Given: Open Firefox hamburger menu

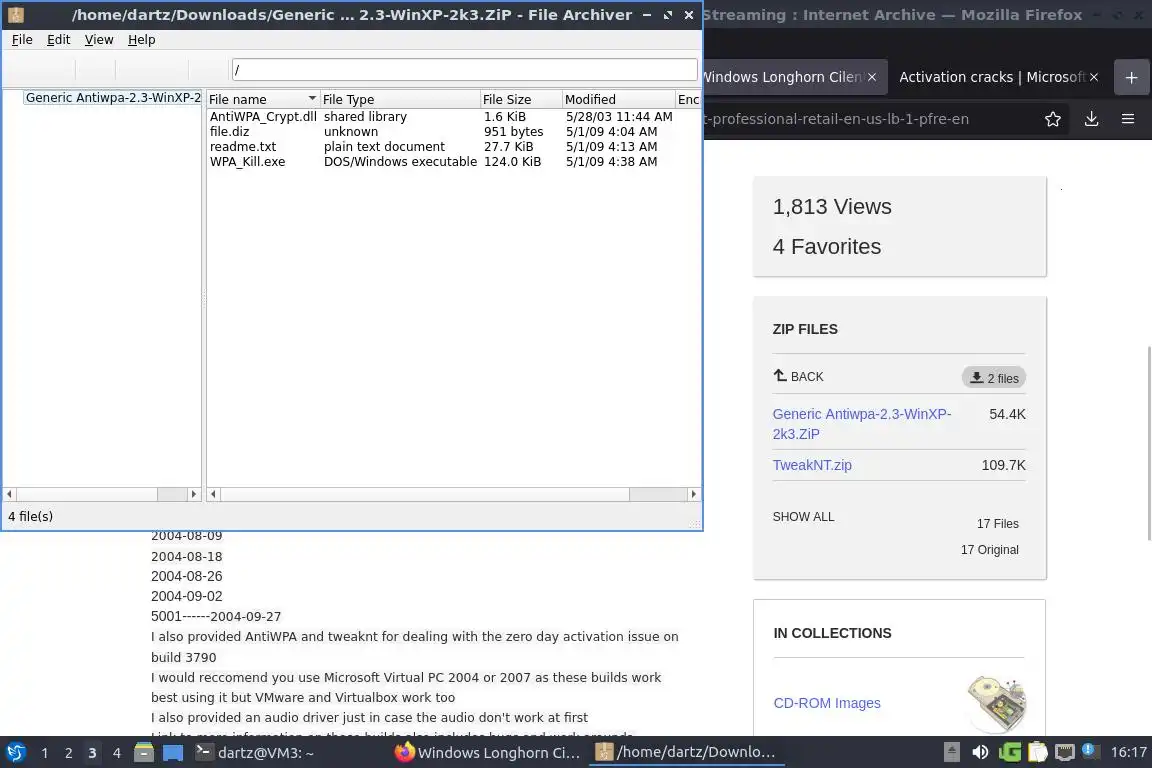Looking at the screenshot, I should (1128, 119).
